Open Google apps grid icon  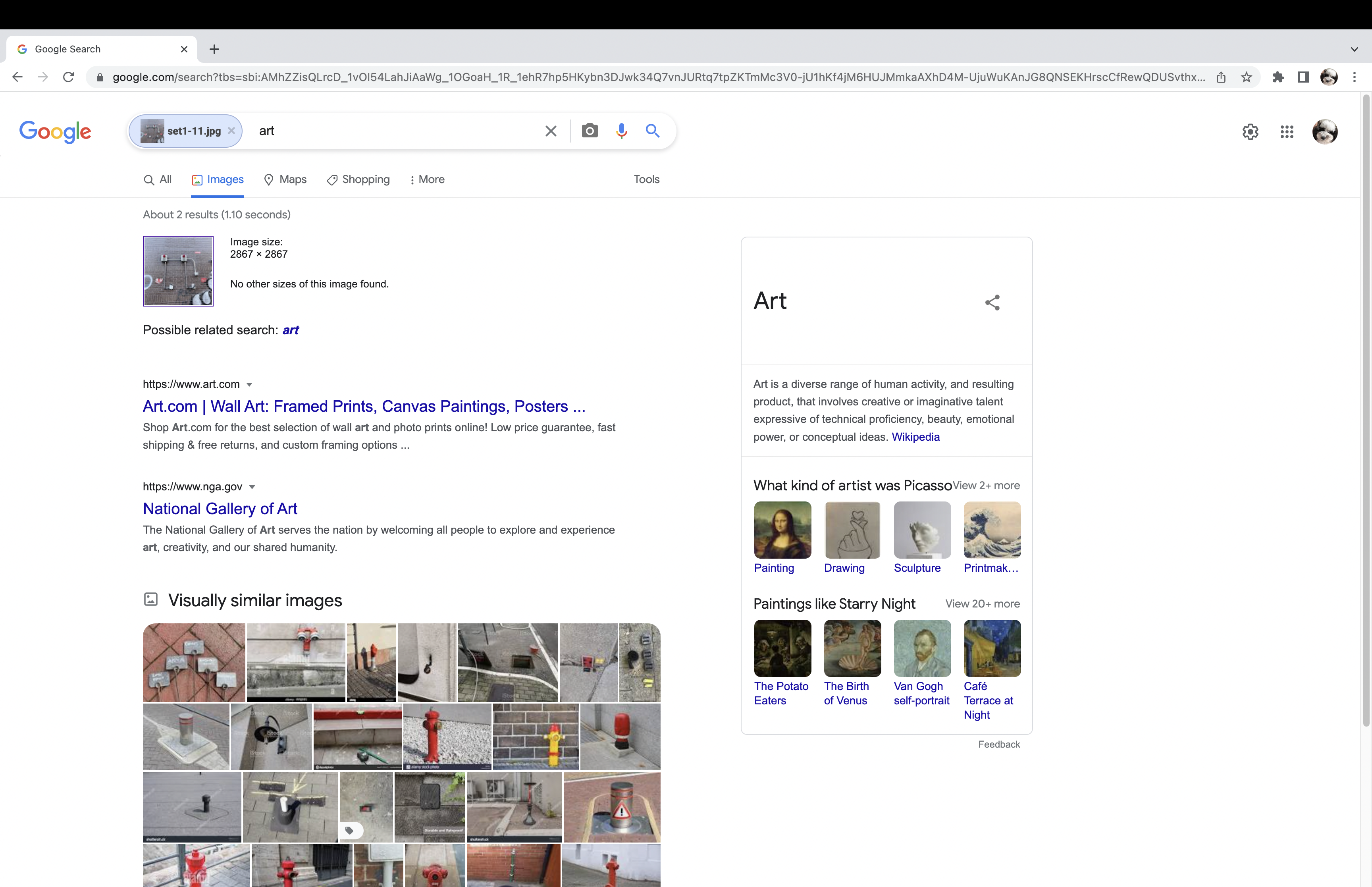[1286, 132]
